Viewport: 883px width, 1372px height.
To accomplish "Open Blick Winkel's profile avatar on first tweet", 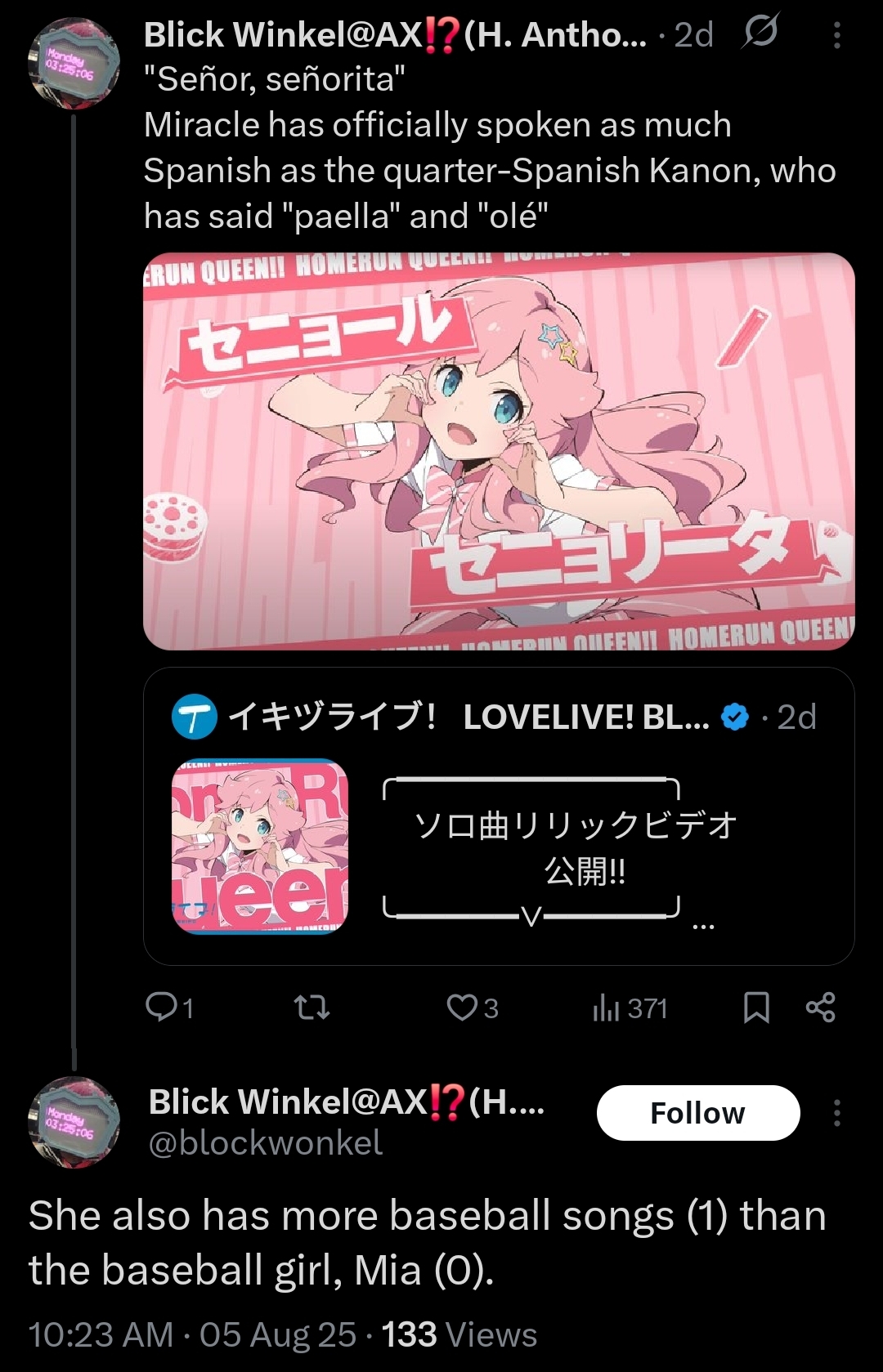I will pos(74,64).
